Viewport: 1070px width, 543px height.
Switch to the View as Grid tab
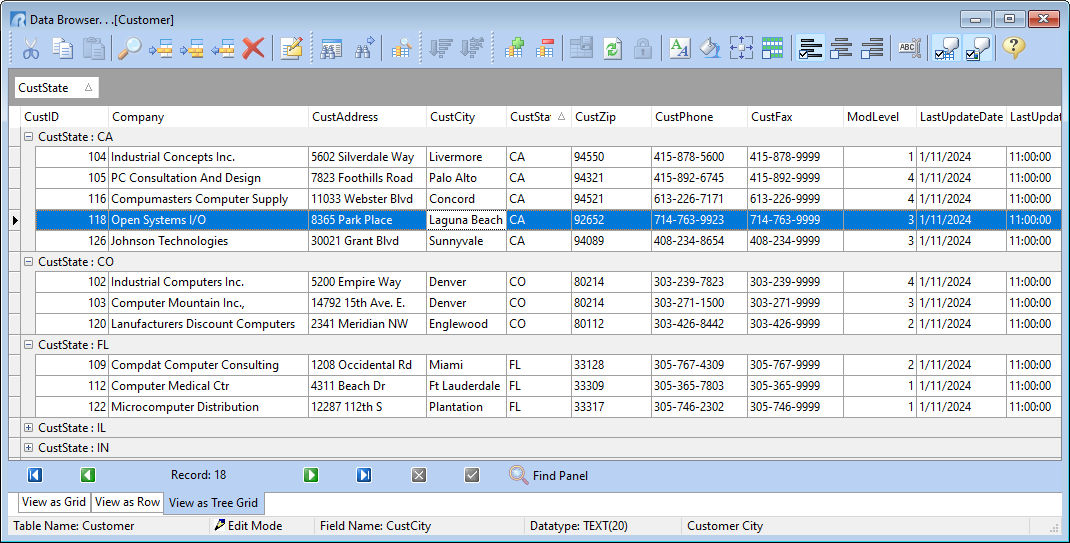(54, 502)
